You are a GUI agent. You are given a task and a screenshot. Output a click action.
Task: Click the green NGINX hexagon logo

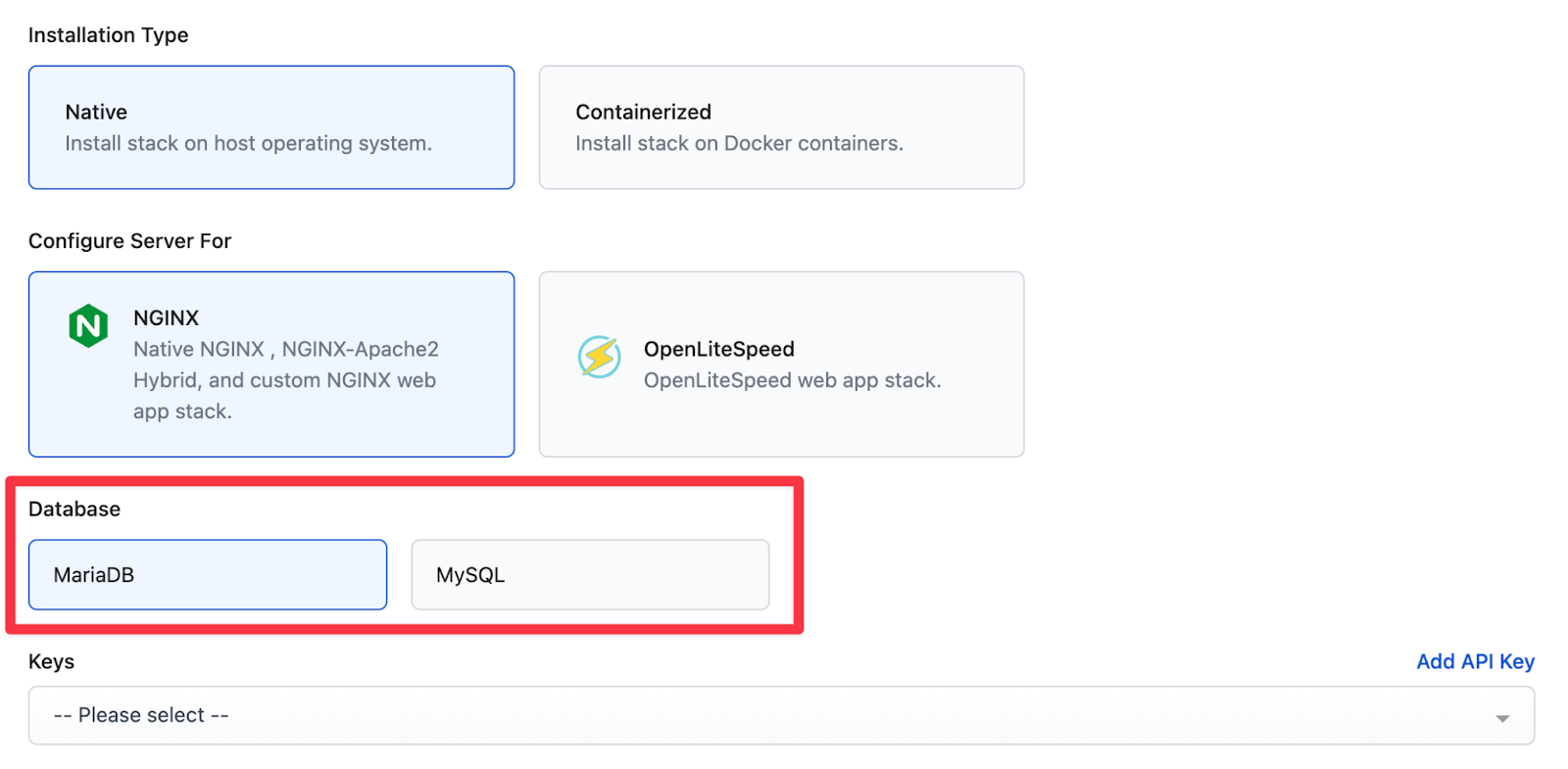tap(88, 325)
